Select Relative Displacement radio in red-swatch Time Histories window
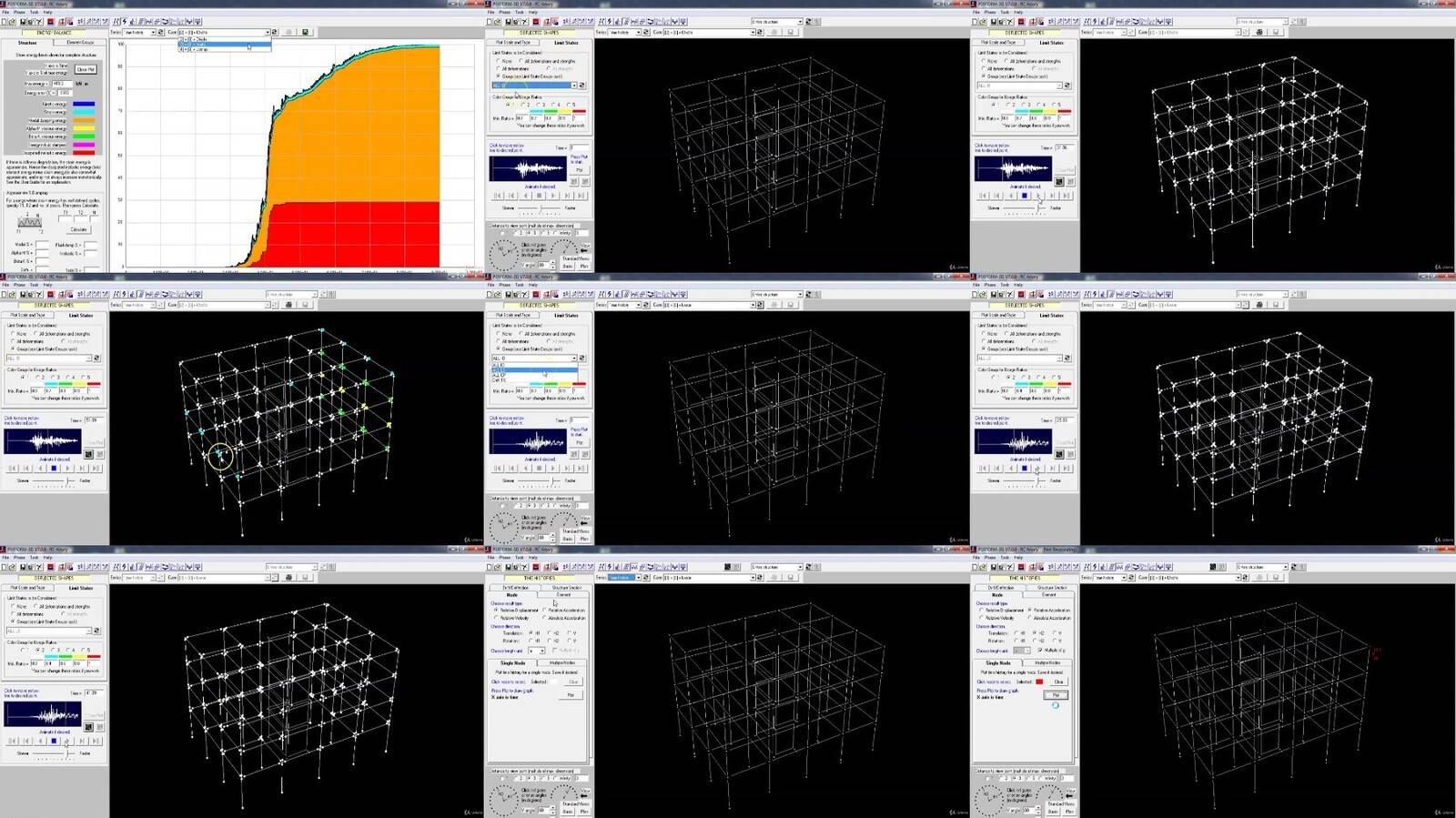The image size is (1456, 818). click(x=982, y=610)
